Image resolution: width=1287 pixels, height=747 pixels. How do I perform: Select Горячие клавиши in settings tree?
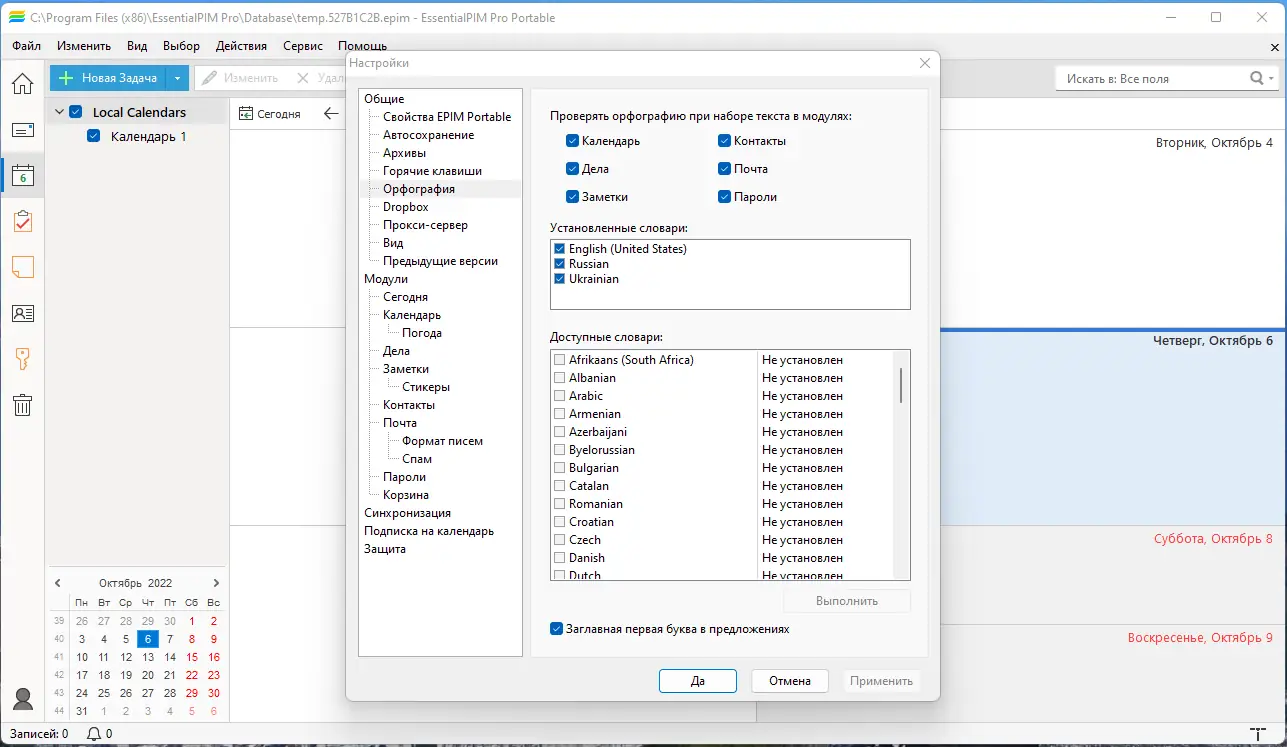coord(432,171)
